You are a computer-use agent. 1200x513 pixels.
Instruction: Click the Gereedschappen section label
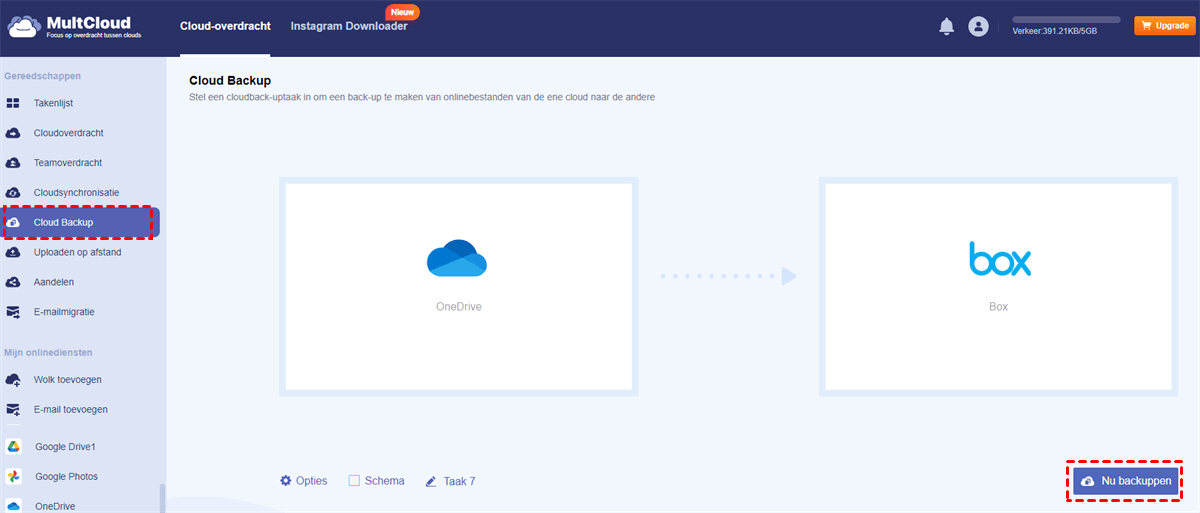[x=43, y=76]
